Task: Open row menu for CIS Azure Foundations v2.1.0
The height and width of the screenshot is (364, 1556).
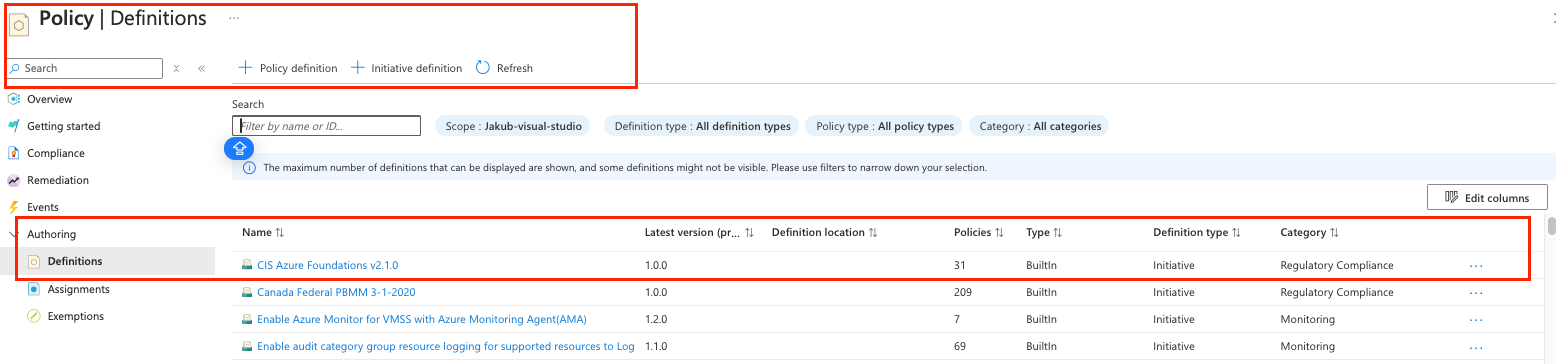Action: [1476, 265]
